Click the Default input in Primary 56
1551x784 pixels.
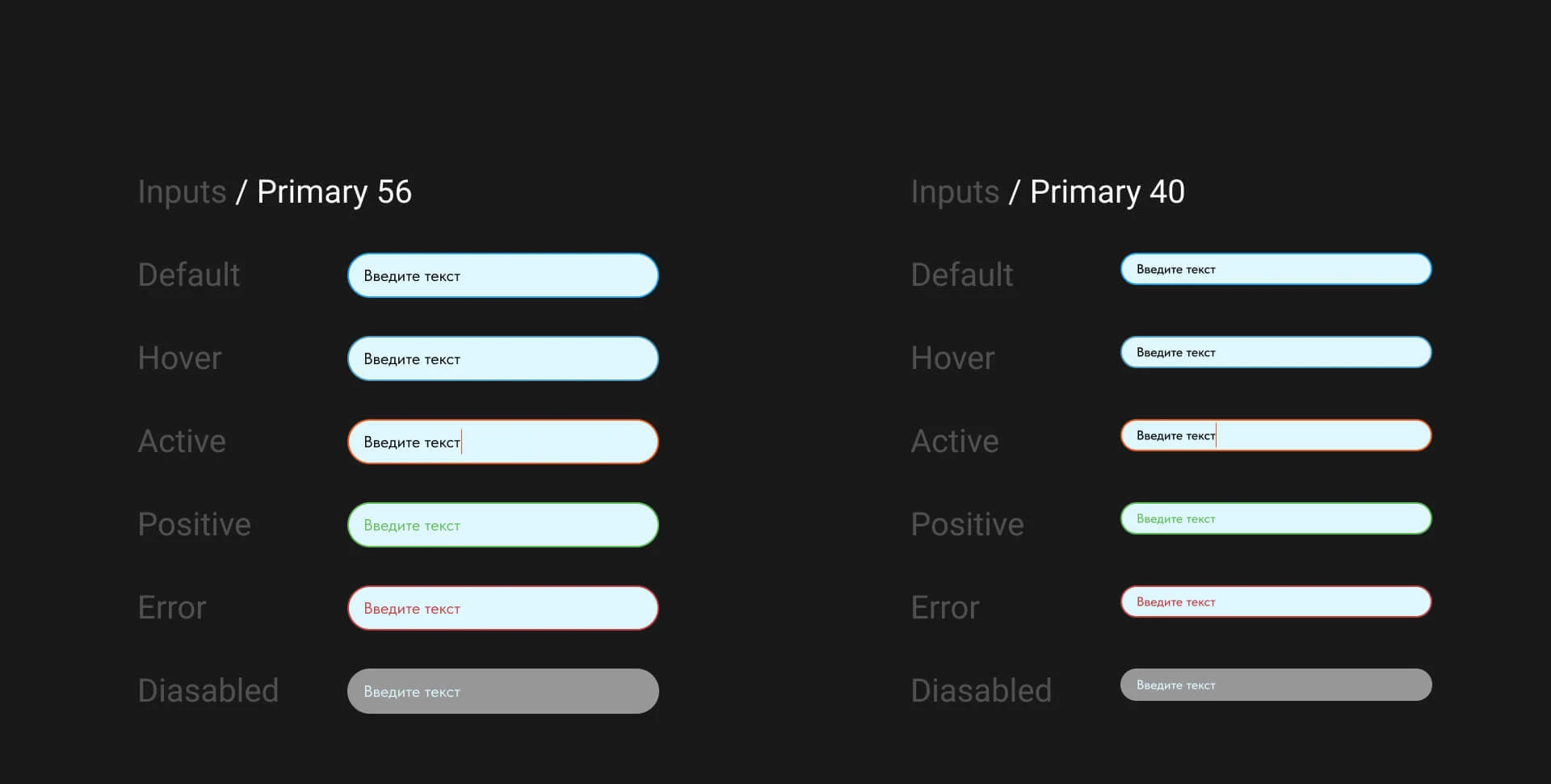[x=502, y=275]
